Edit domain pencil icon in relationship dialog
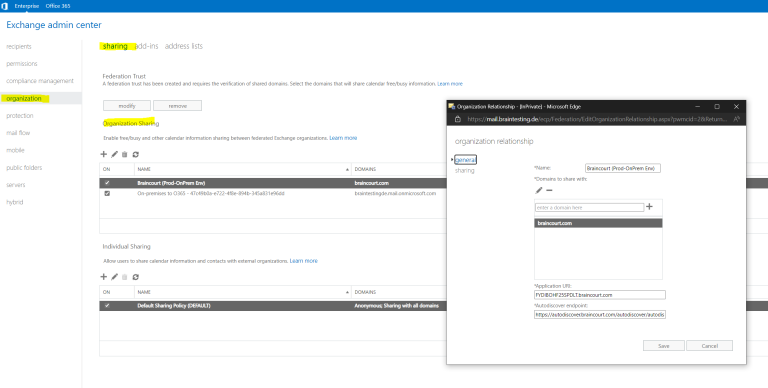 (x=539, y=190)
